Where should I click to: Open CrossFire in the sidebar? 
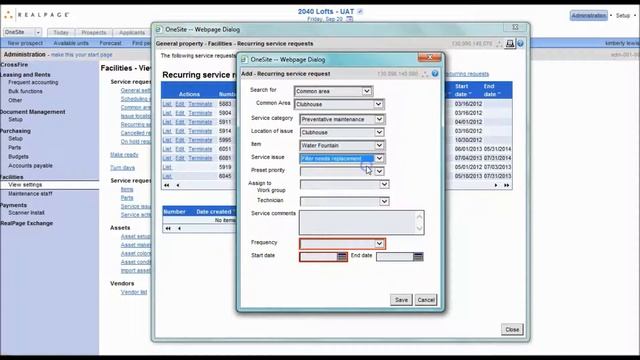(x=14, y=65)
